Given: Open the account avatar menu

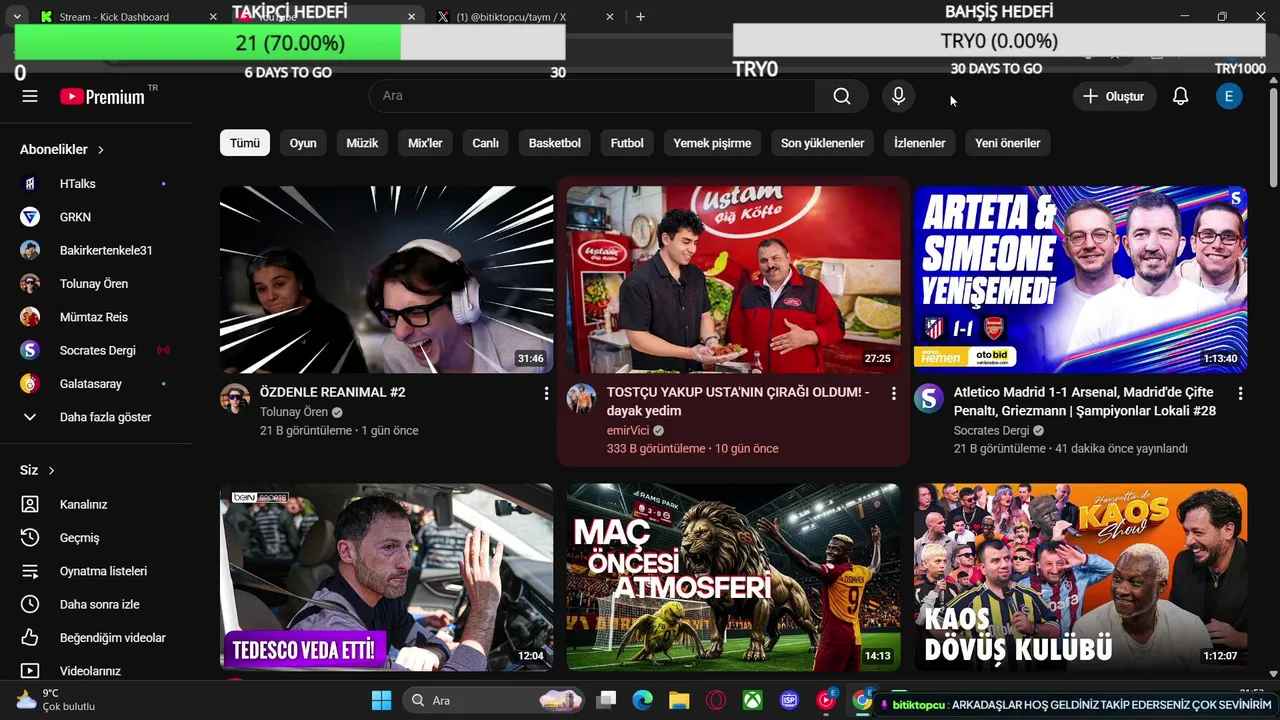Looking at the screenshot, I should [1229, 96].
